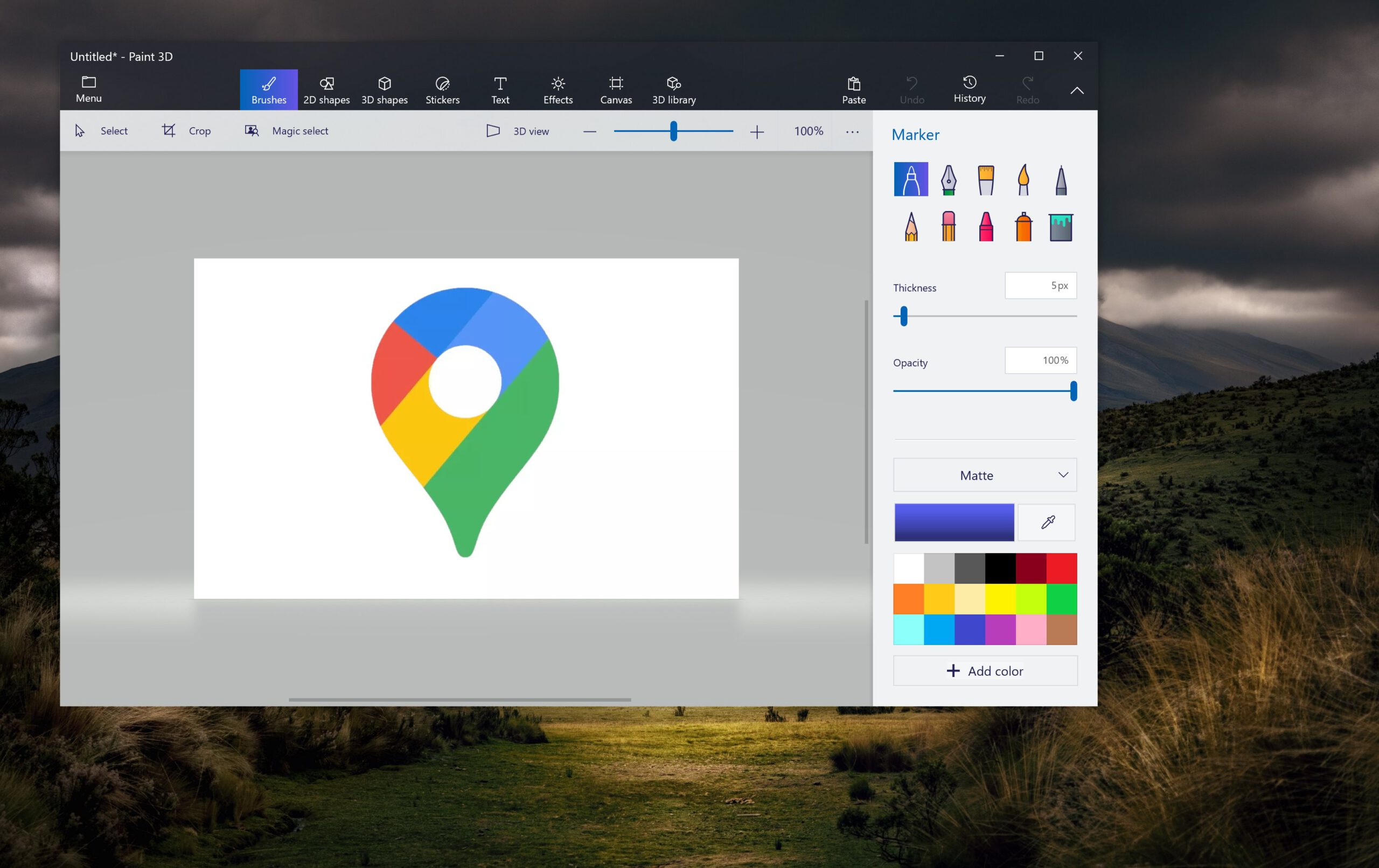Switch to the Canvas tab

pyautogui.click(x=616, y=90)
